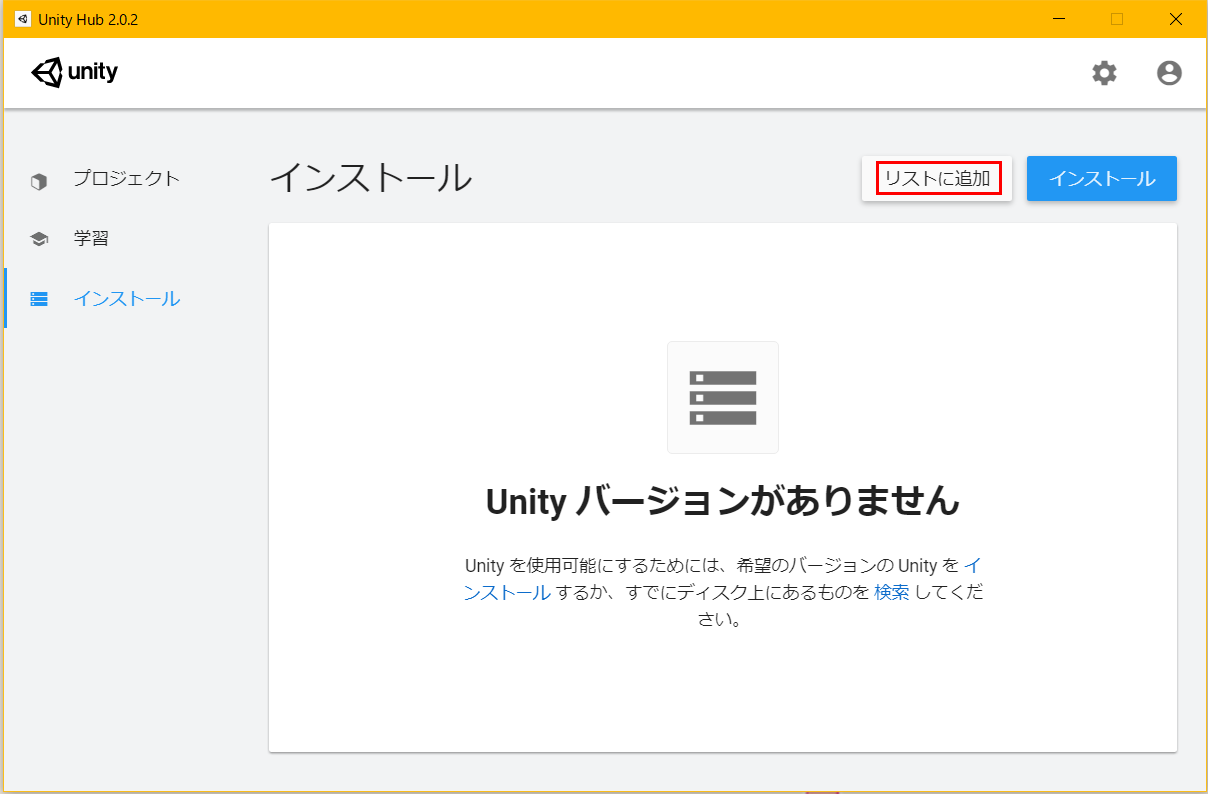
Task: Click the Unity logo in header
Action: point(75,72)
